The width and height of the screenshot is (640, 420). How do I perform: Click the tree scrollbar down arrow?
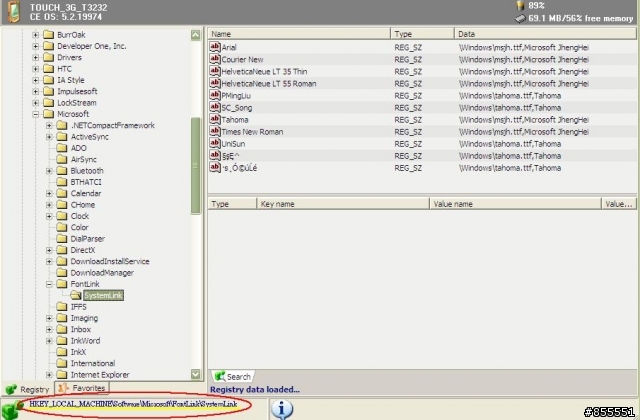tap(196, 374)
